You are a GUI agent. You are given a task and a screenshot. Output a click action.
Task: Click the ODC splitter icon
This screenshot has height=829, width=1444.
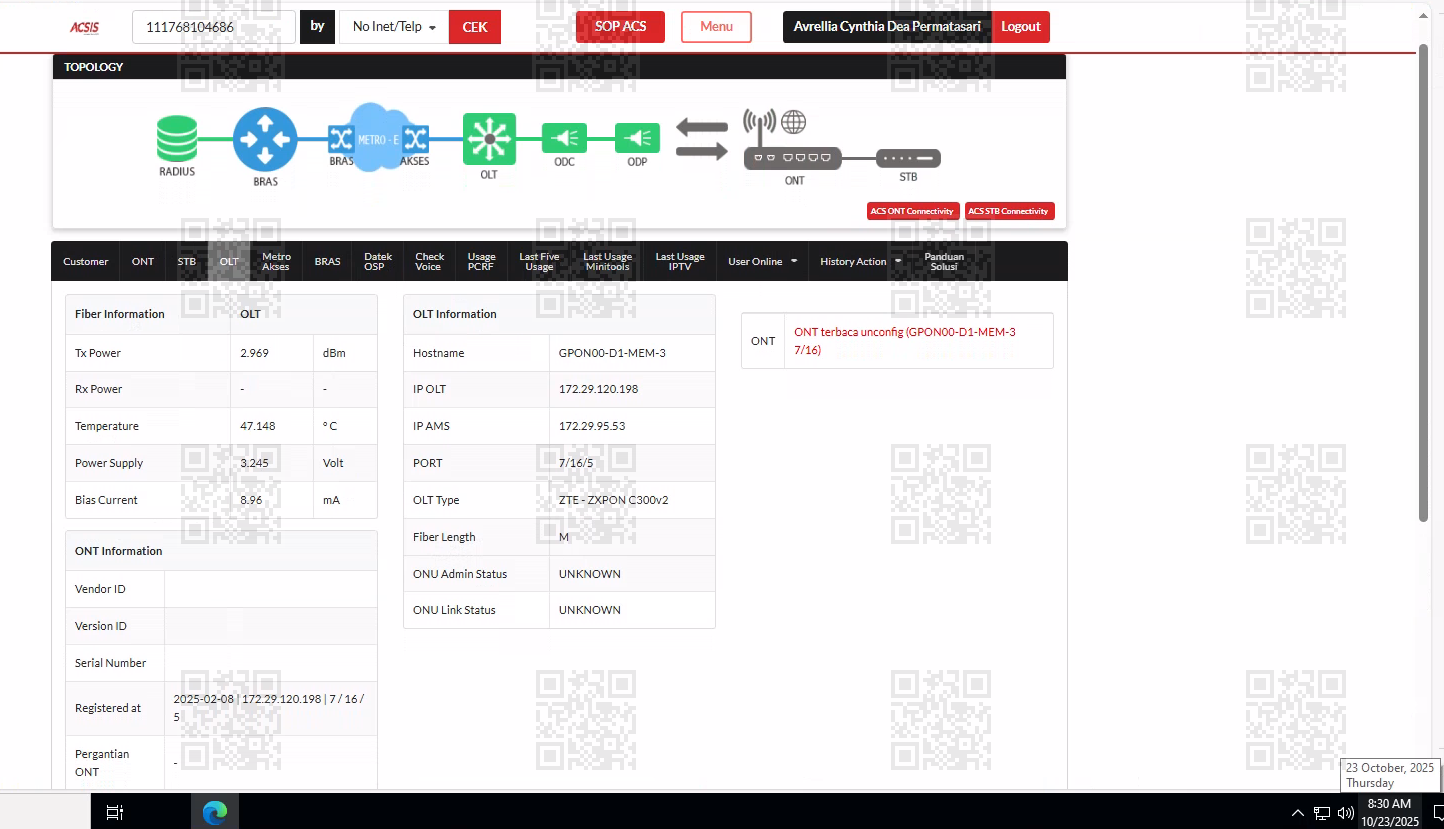[x=564, y=138]
